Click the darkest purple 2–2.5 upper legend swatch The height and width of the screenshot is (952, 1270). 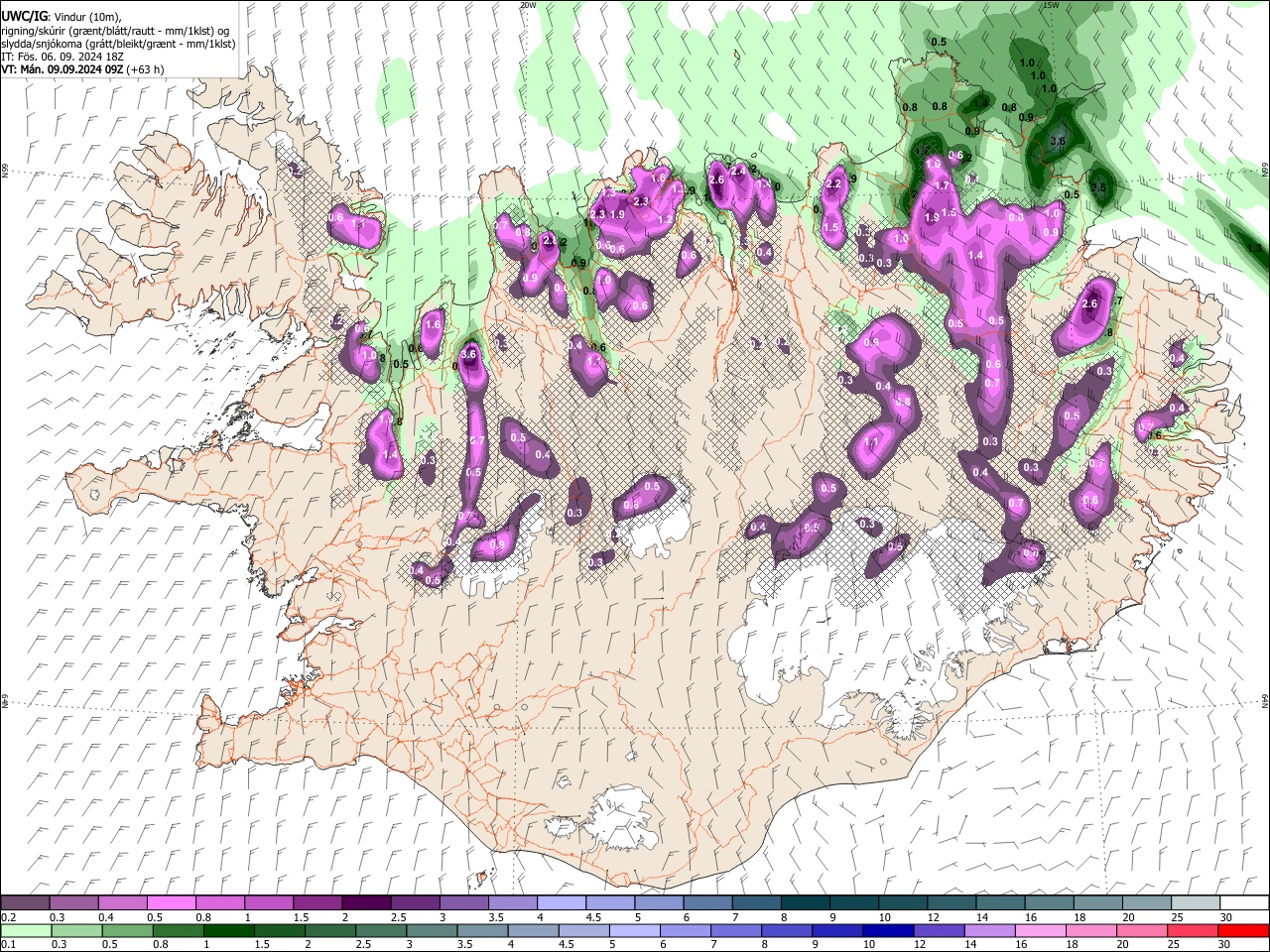366,902
